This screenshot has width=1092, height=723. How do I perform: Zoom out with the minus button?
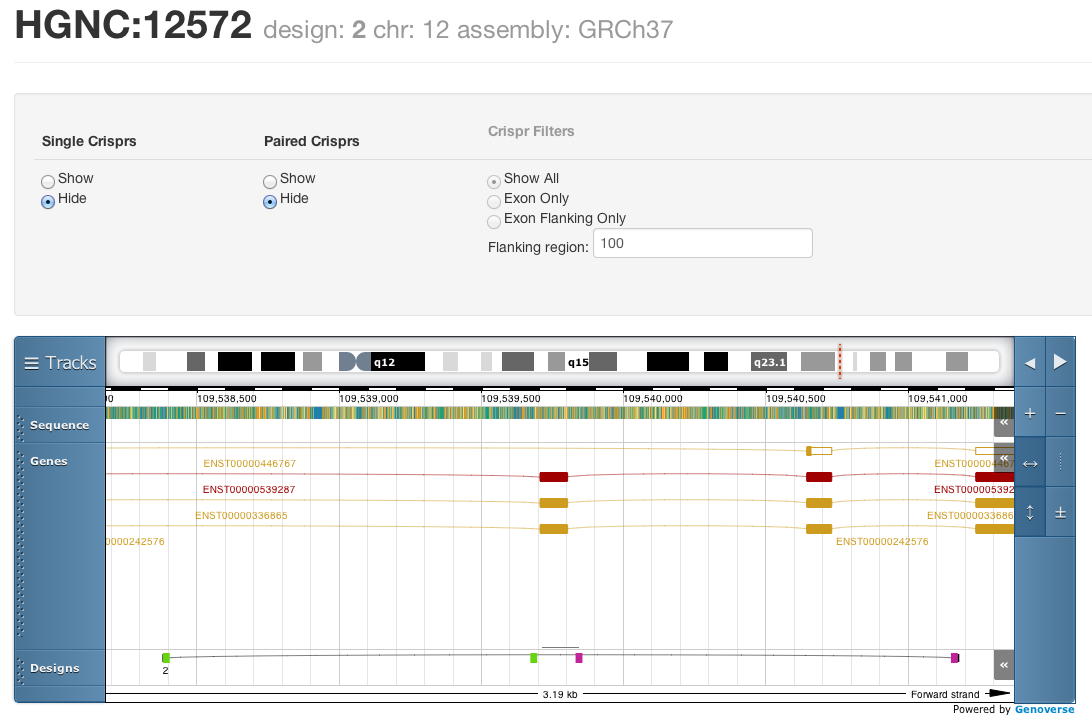[1061, 413]
